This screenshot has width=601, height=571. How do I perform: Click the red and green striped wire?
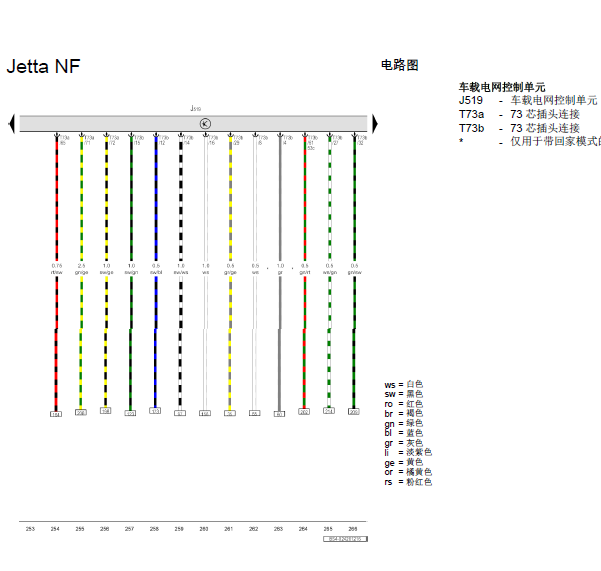[305, 199]
